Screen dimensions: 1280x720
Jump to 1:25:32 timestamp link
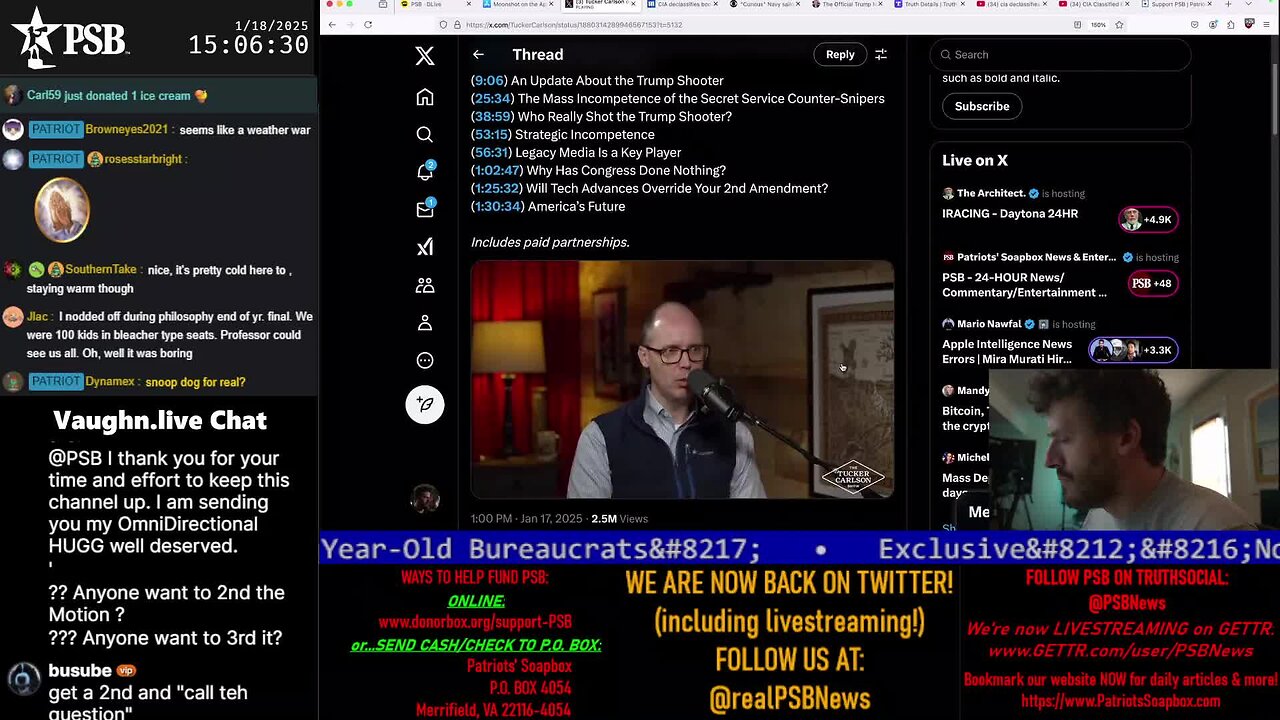pyautogui.click(x=497, y=188)
